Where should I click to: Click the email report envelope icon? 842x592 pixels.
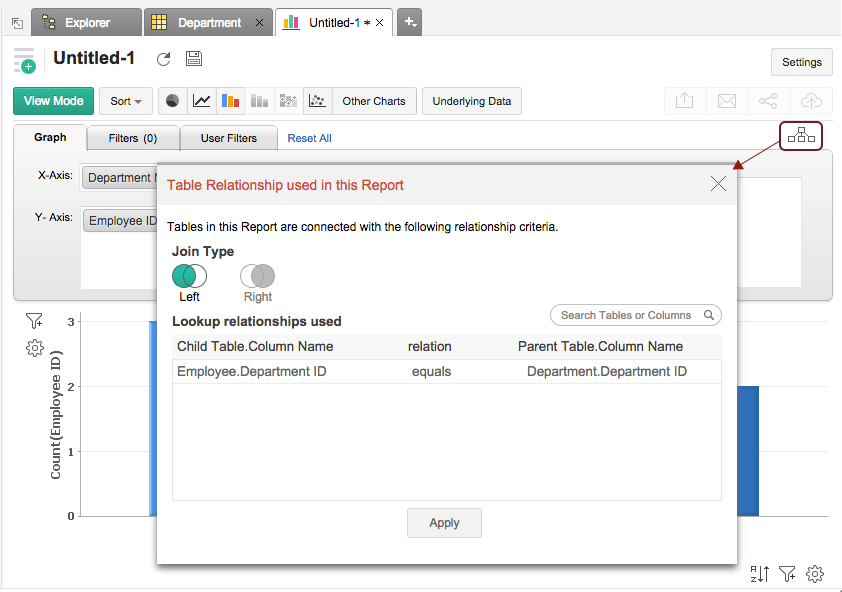click(727, 101)
